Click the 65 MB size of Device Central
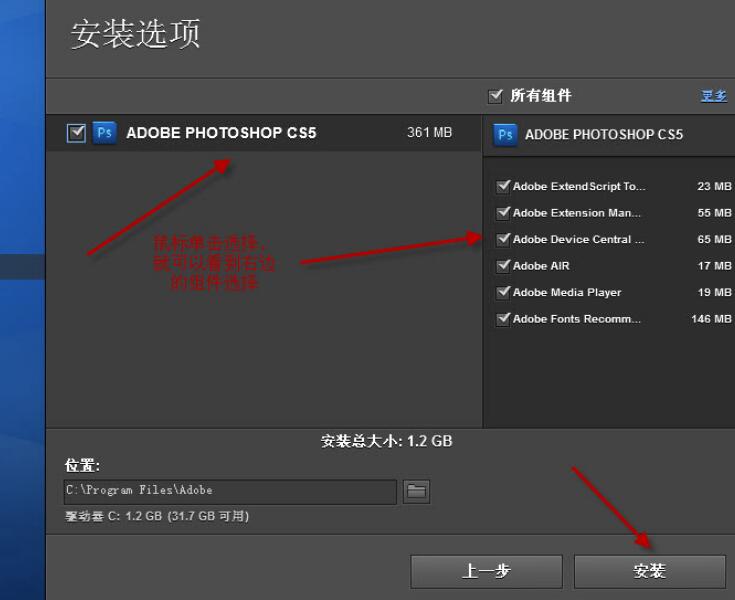This screenshot has width=735, height=600. click(x=714, y=240)
